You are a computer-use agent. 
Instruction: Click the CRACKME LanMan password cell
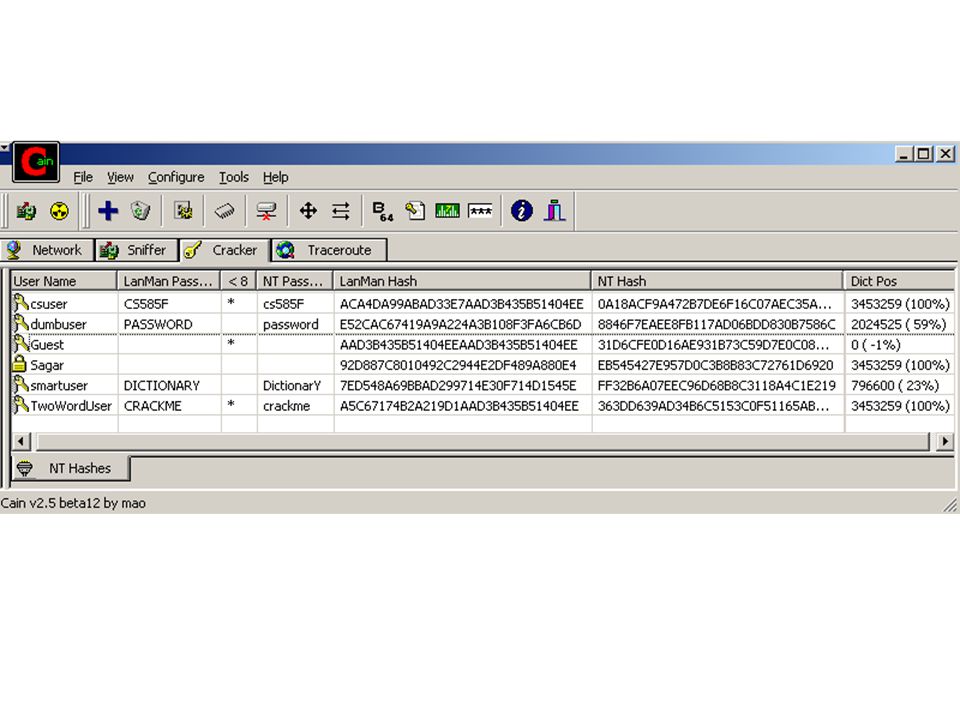click(152, 406)
